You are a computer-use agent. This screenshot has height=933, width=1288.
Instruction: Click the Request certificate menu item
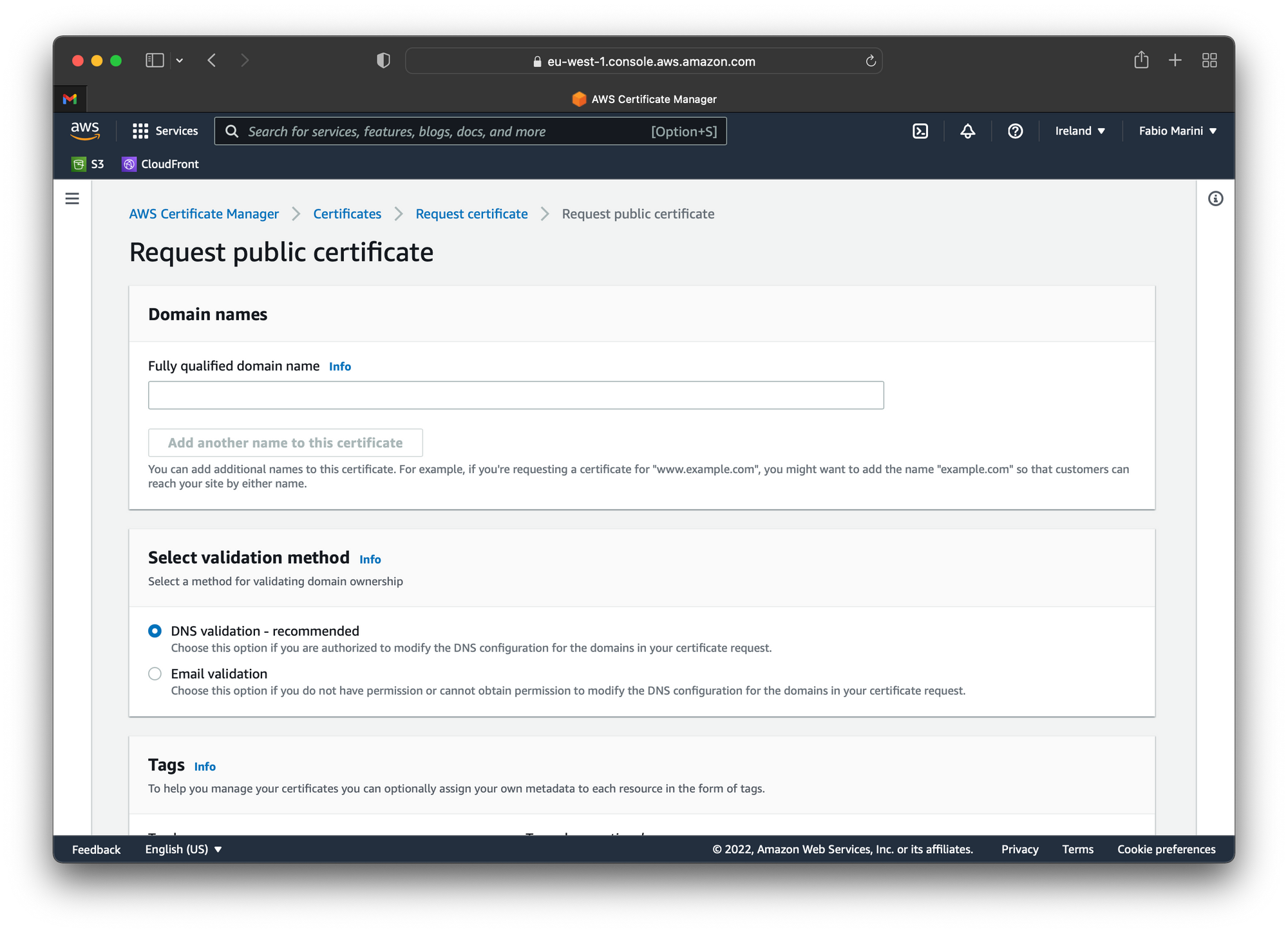471,213
